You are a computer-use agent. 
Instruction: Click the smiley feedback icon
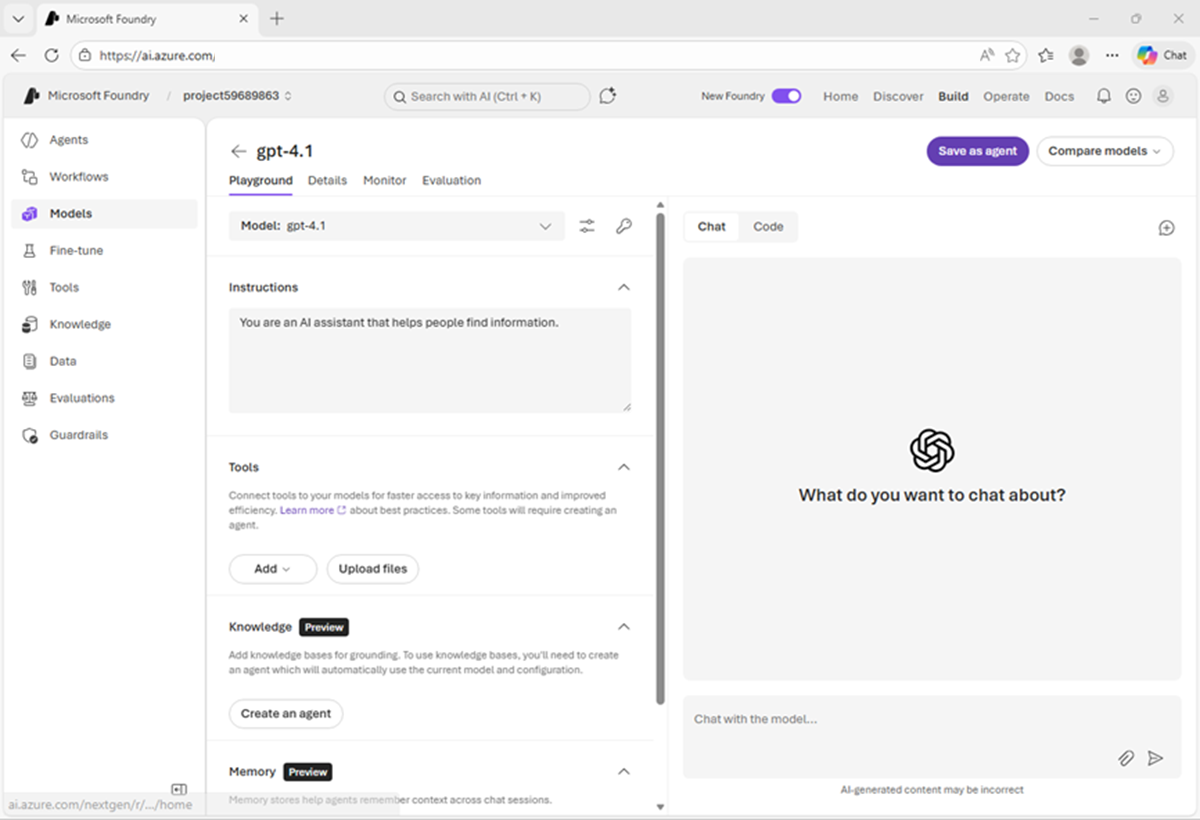point(1133,96)
